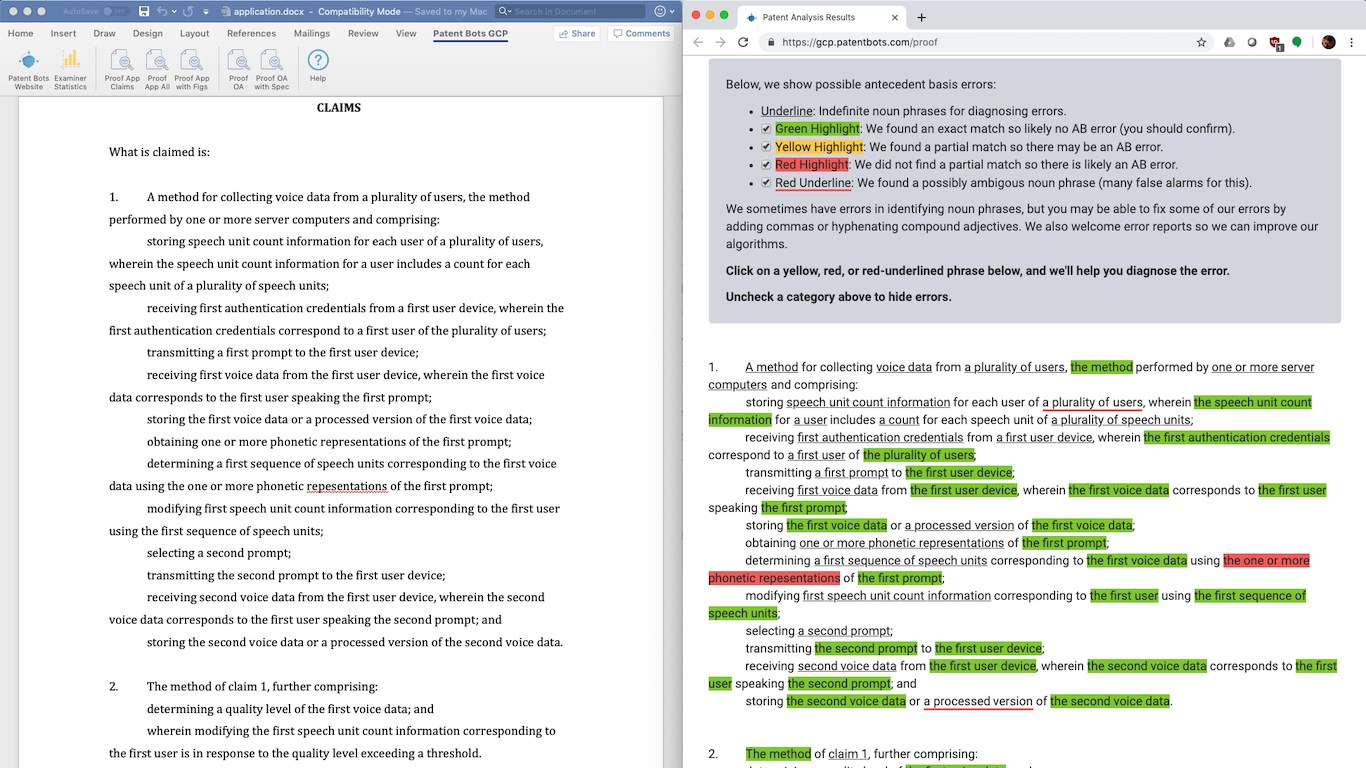Uncheck the Yellow Highlight checkbox
Screen dimensions: 1366x768
[x=766, y=147]
